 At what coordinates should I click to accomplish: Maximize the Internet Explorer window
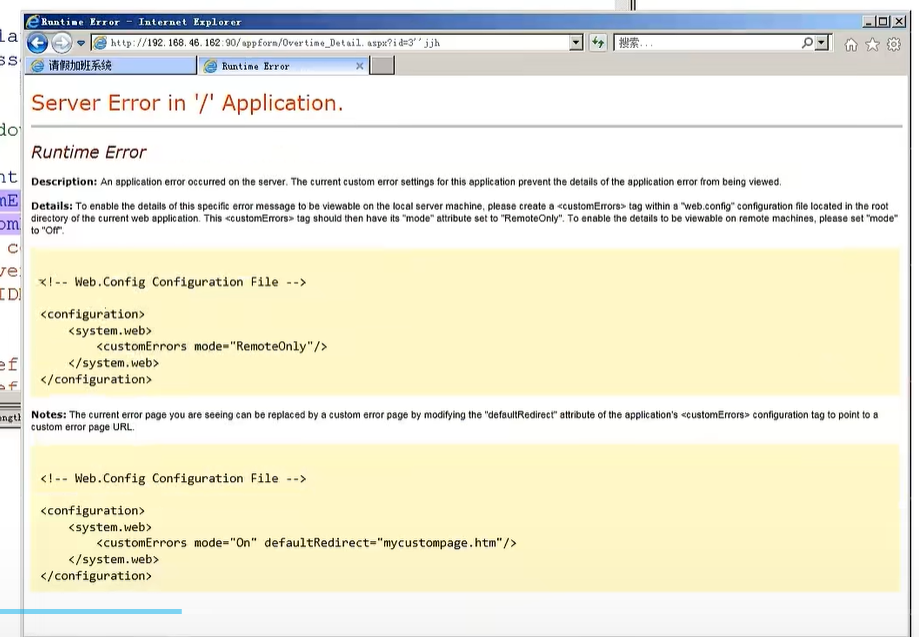click(883, 21)
